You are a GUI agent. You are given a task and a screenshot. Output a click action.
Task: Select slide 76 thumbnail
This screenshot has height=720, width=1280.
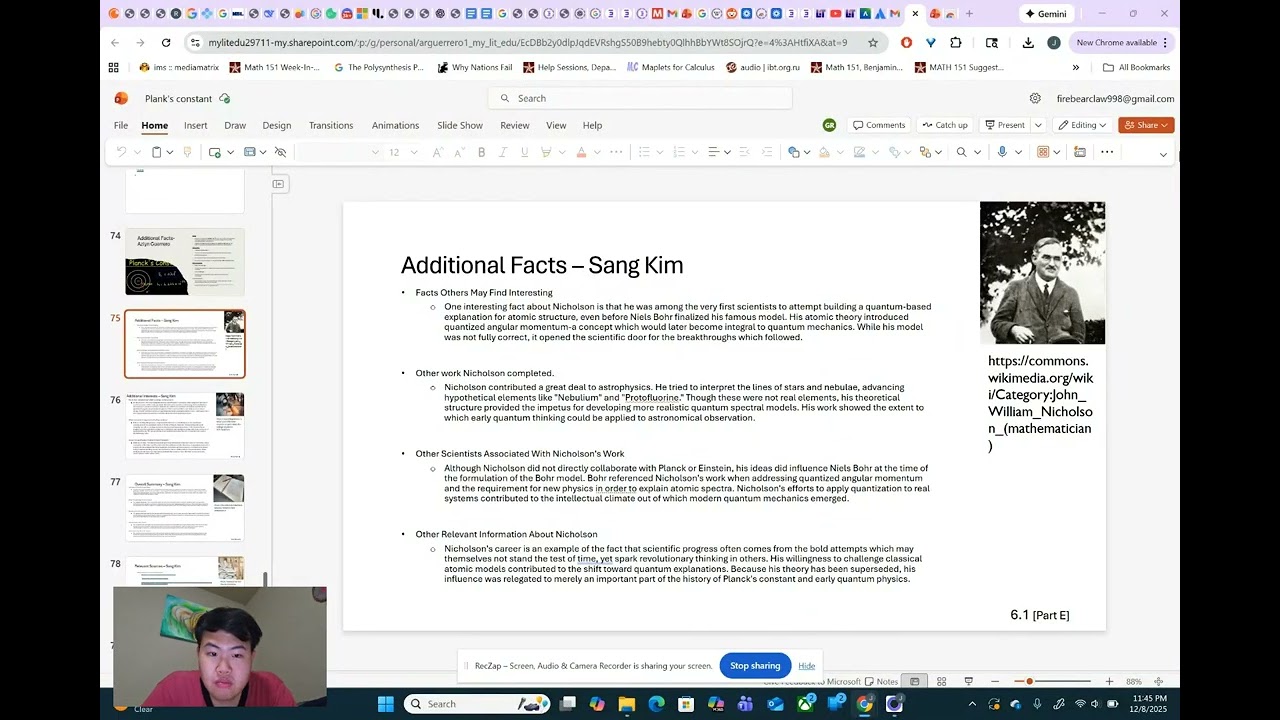pos(185,426)
